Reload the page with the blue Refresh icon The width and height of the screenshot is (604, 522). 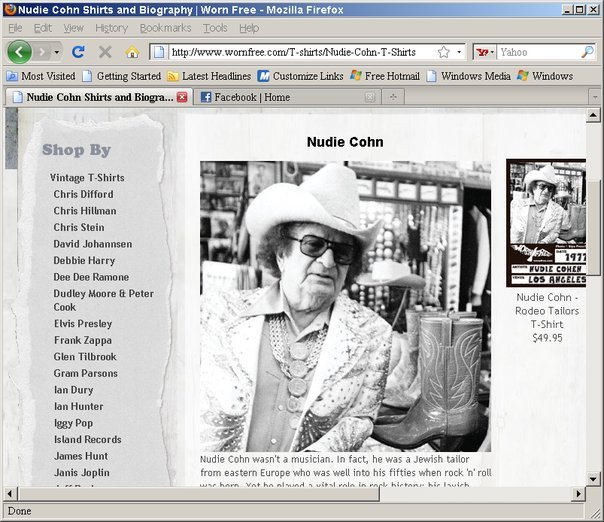click(x=78, y=52)
